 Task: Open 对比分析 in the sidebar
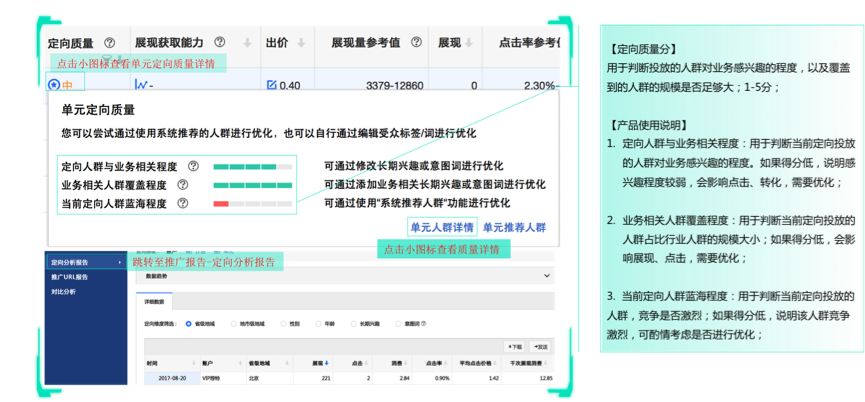(63, 291)
